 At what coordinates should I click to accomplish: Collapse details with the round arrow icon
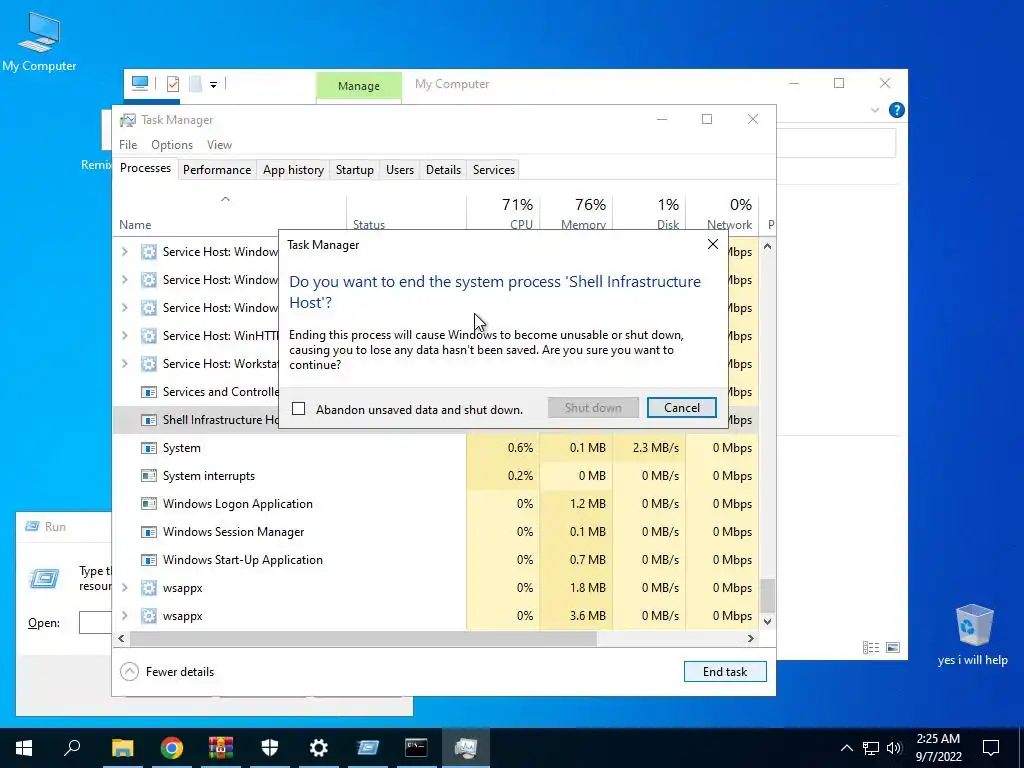click(x=129, y=671)
